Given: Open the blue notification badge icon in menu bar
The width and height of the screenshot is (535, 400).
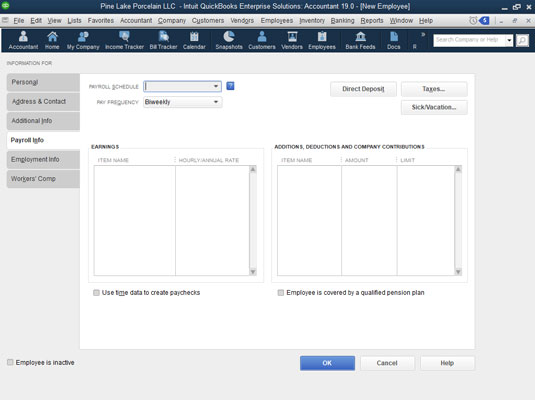Looking at the screenshot, I should 484,20.
